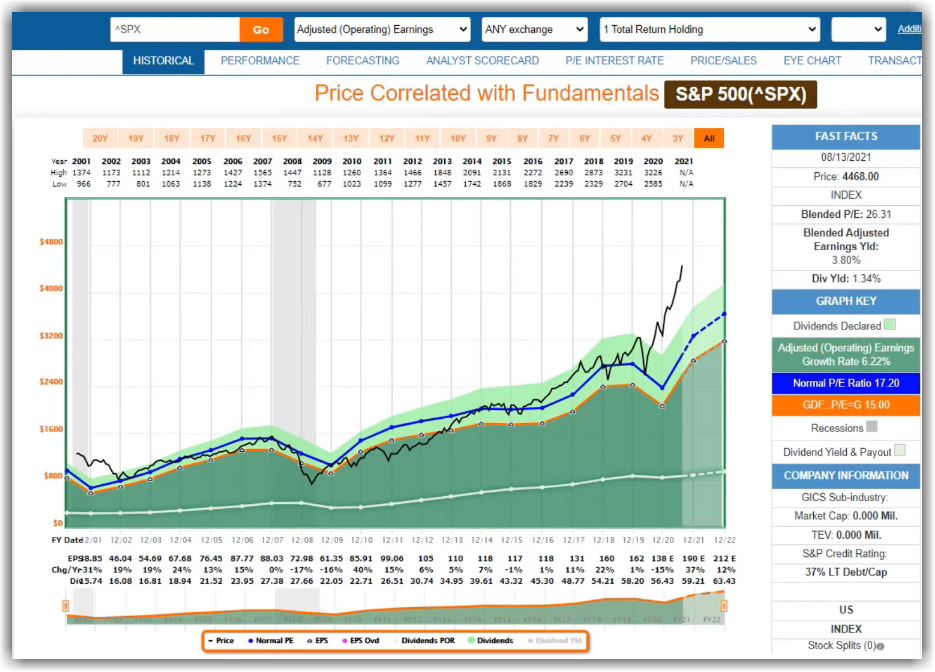
Task: Select the 19Y time range
Action: click(136, 138)
